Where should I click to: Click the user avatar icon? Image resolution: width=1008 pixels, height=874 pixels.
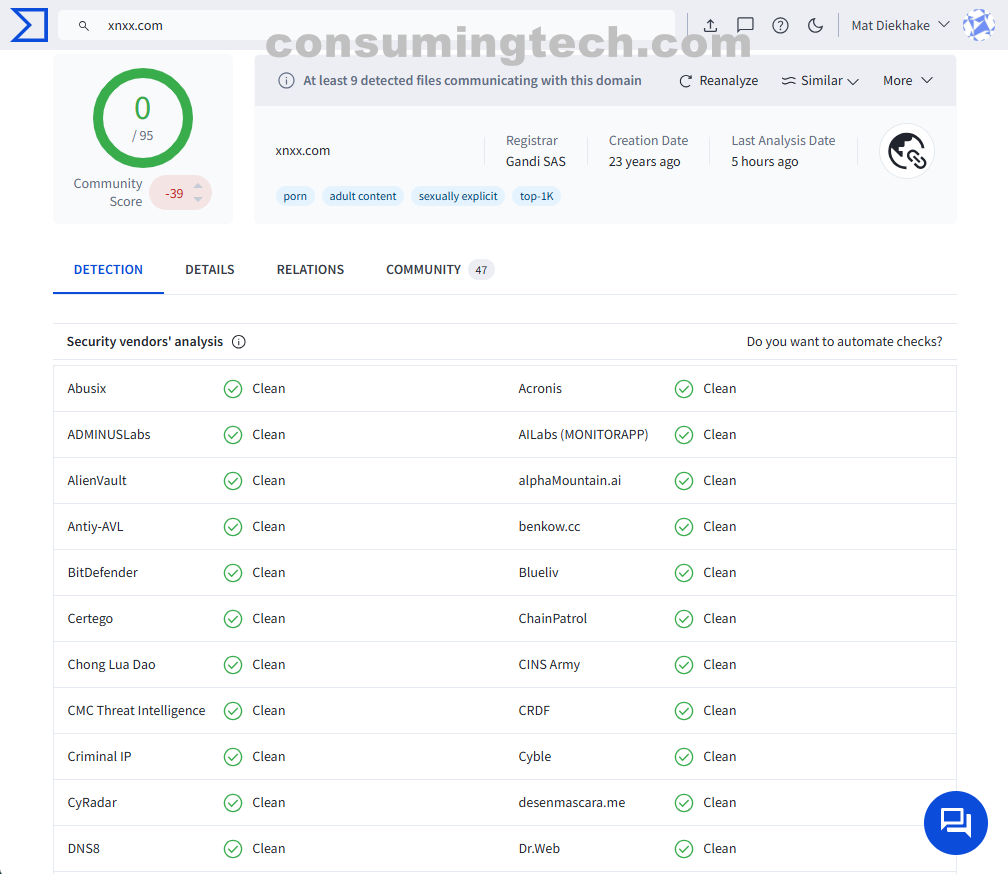point(977,25)
